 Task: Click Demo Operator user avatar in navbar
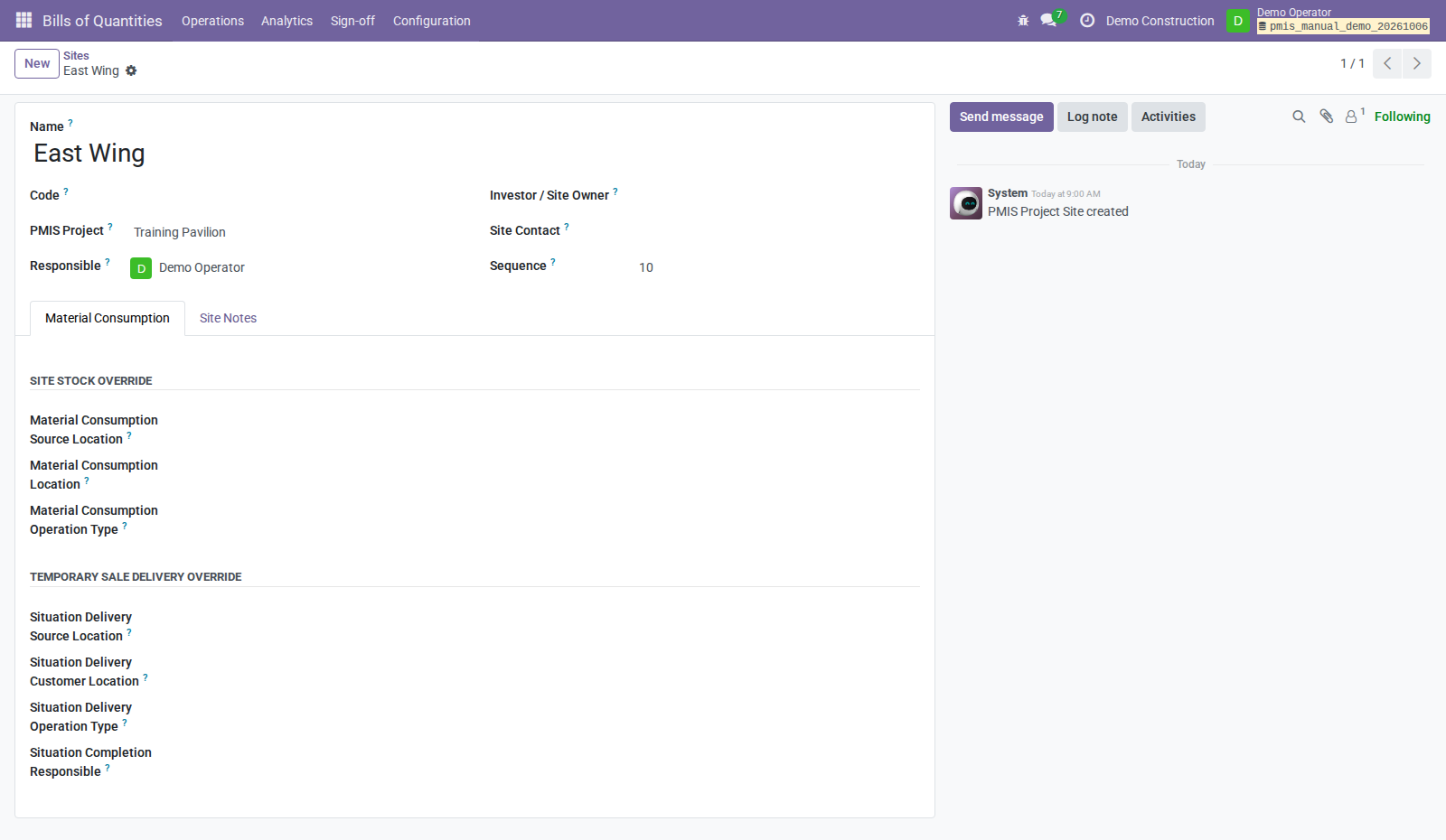1237,20
